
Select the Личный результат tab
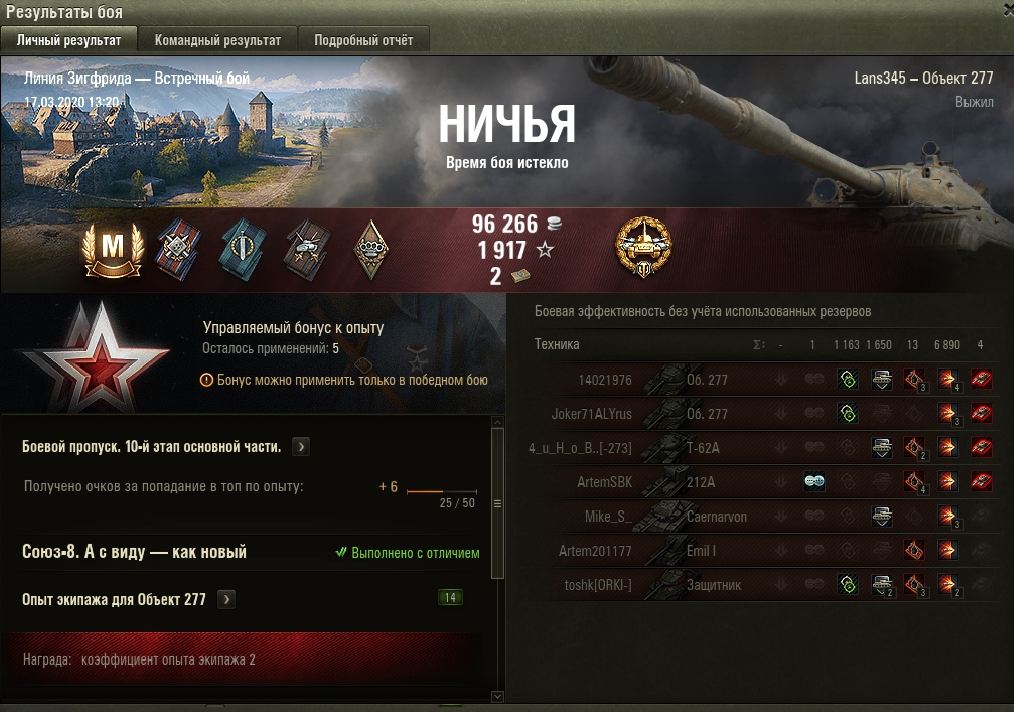pyautogui.click(x=69, y=40)
